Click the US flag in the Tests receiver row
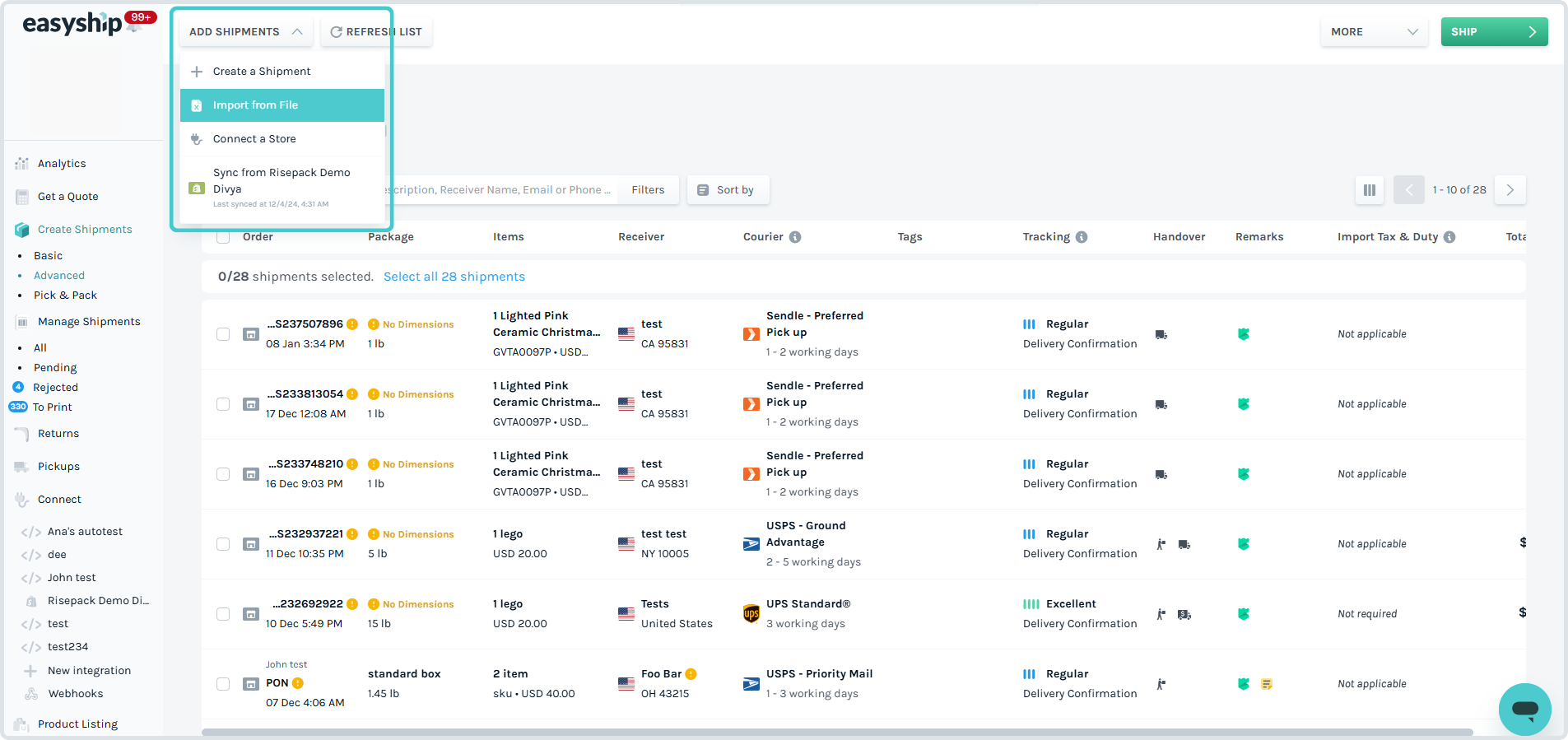This screenshot has width=1568, height=740. (626, 614)
